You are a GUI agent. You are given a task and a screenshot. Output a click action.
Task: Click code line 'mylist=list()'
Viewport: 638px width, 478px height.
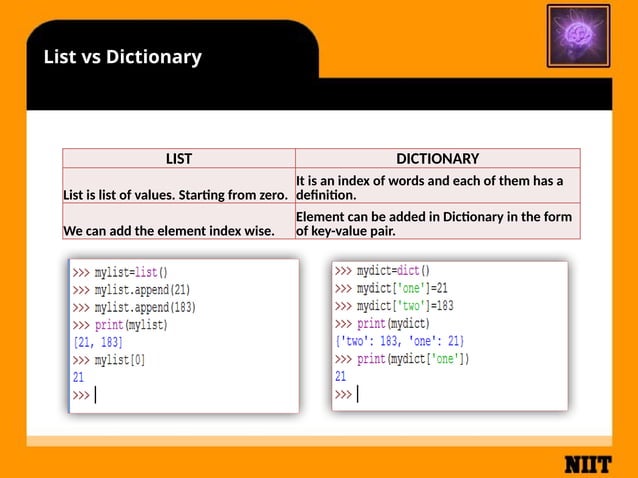[120, 272]
